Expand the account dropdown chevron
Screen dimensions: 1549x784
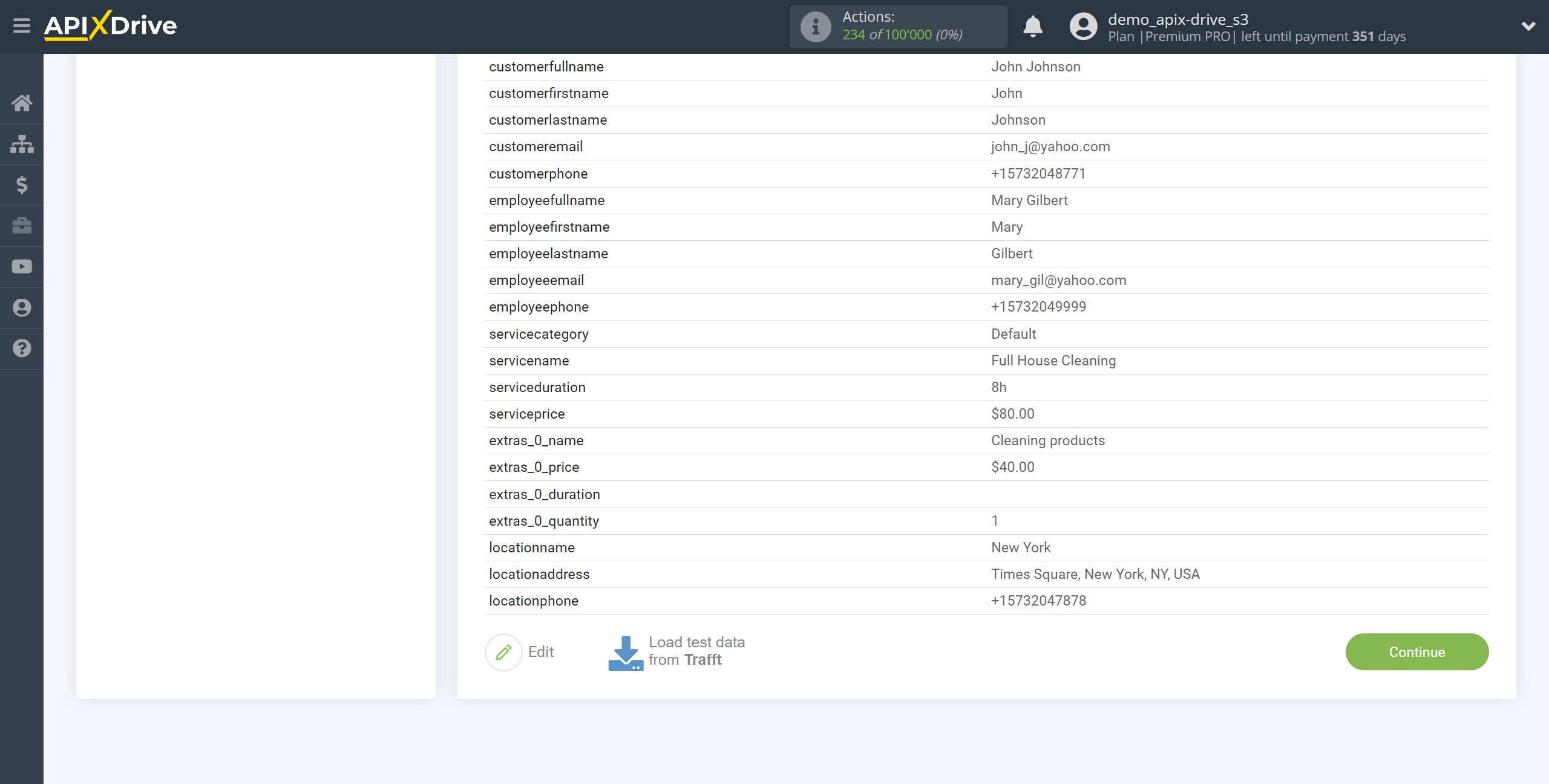(x=1528, y=27)
